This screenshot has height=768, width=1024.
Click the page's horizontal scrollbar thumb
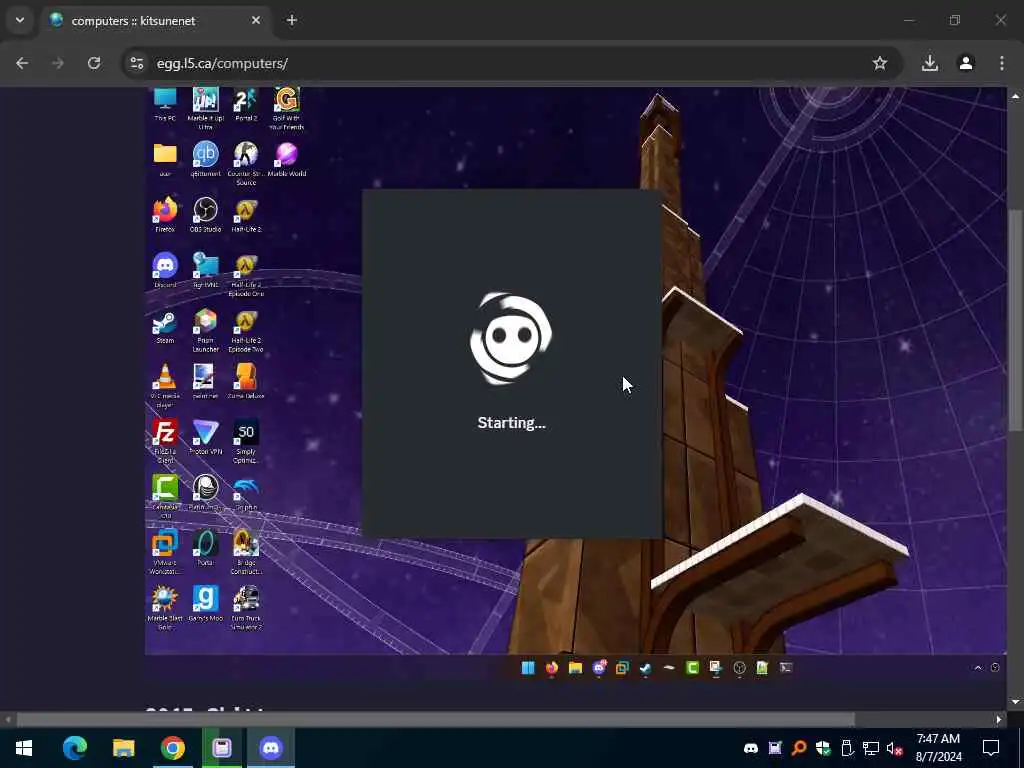pos(435,719)
